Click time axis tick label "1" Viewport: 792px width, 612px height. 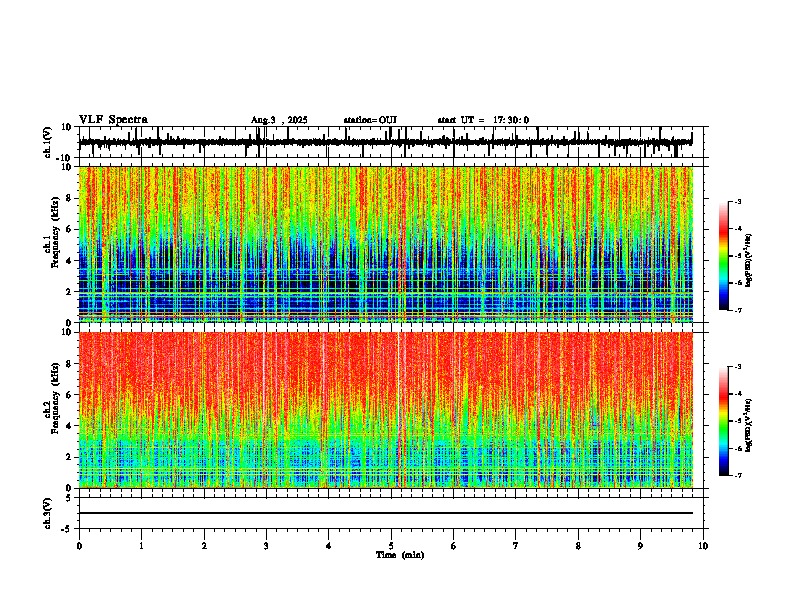[x=141, y=546]
